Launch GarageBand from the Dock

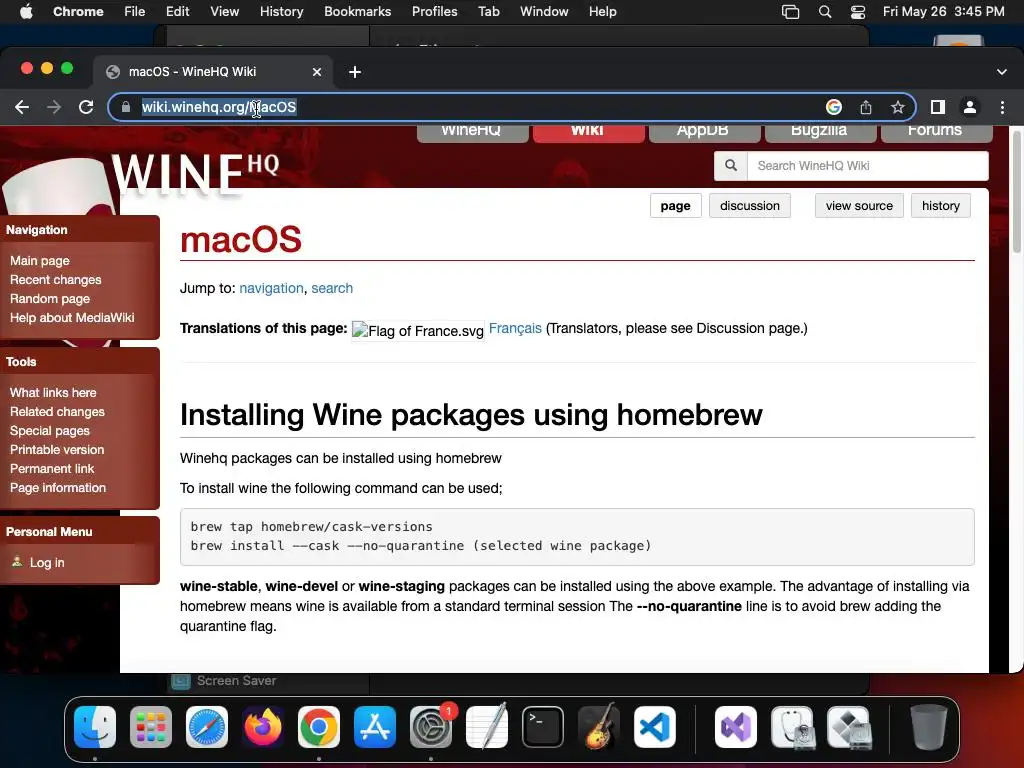pos(599,727)
